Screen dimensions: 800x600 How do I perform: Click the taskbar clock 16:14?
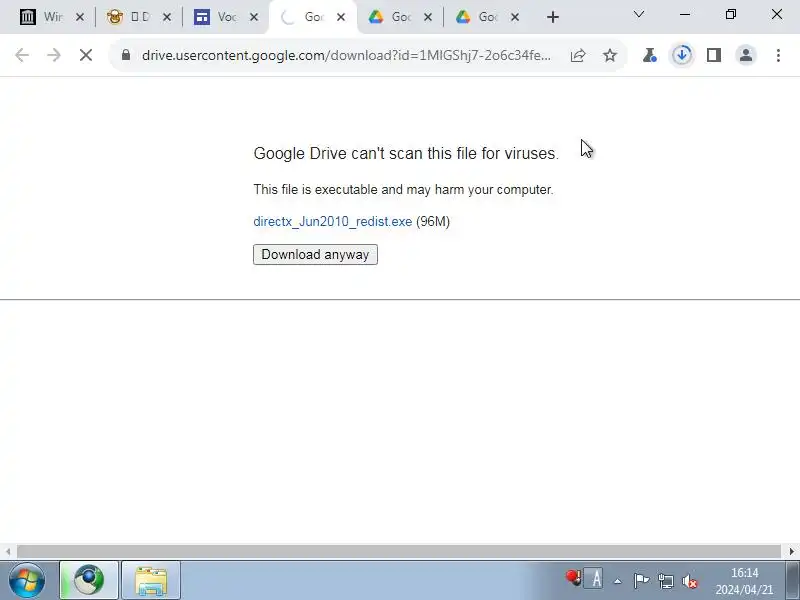[744, 573]
